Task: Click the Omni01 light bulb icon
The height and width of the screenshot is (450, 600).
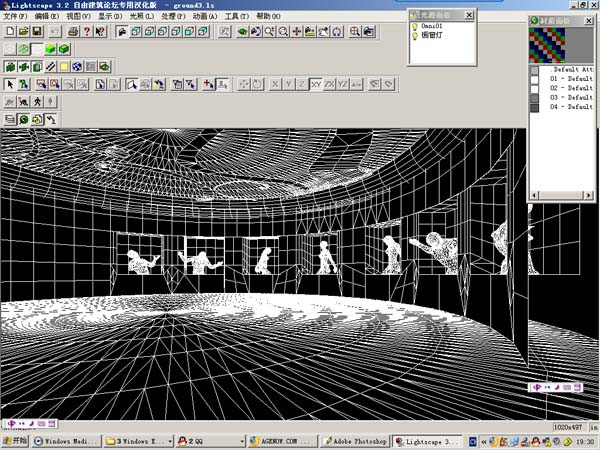Action: pyautogui.click(x=414, y=26)
